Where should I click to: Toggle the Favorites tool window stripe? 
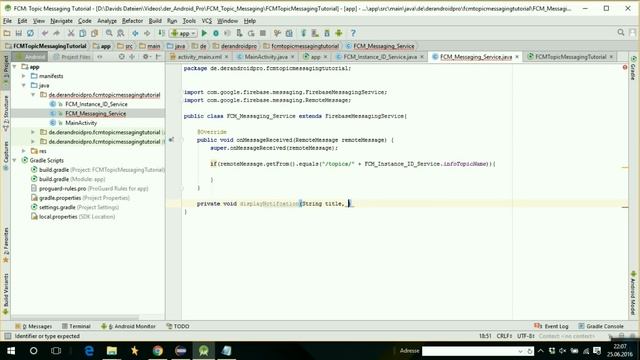[x=6, y=245]
